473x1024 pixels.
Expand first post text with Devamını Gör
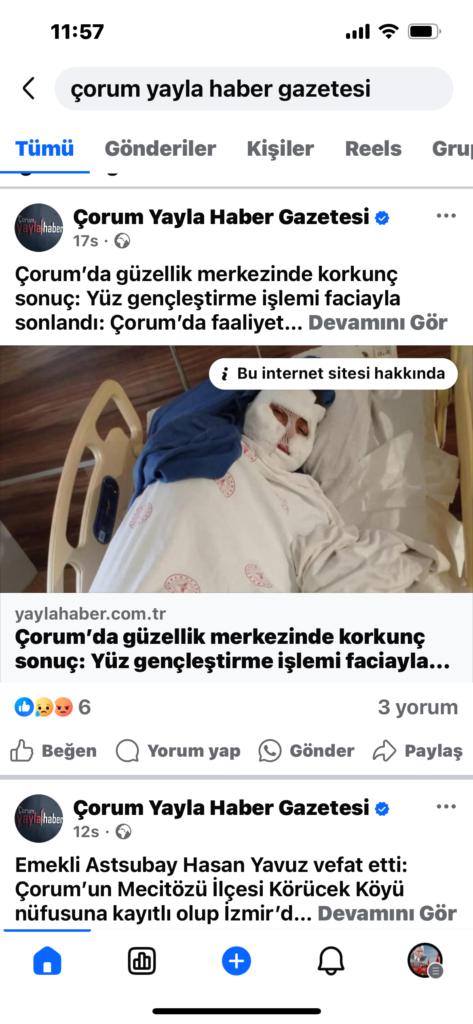378,323
